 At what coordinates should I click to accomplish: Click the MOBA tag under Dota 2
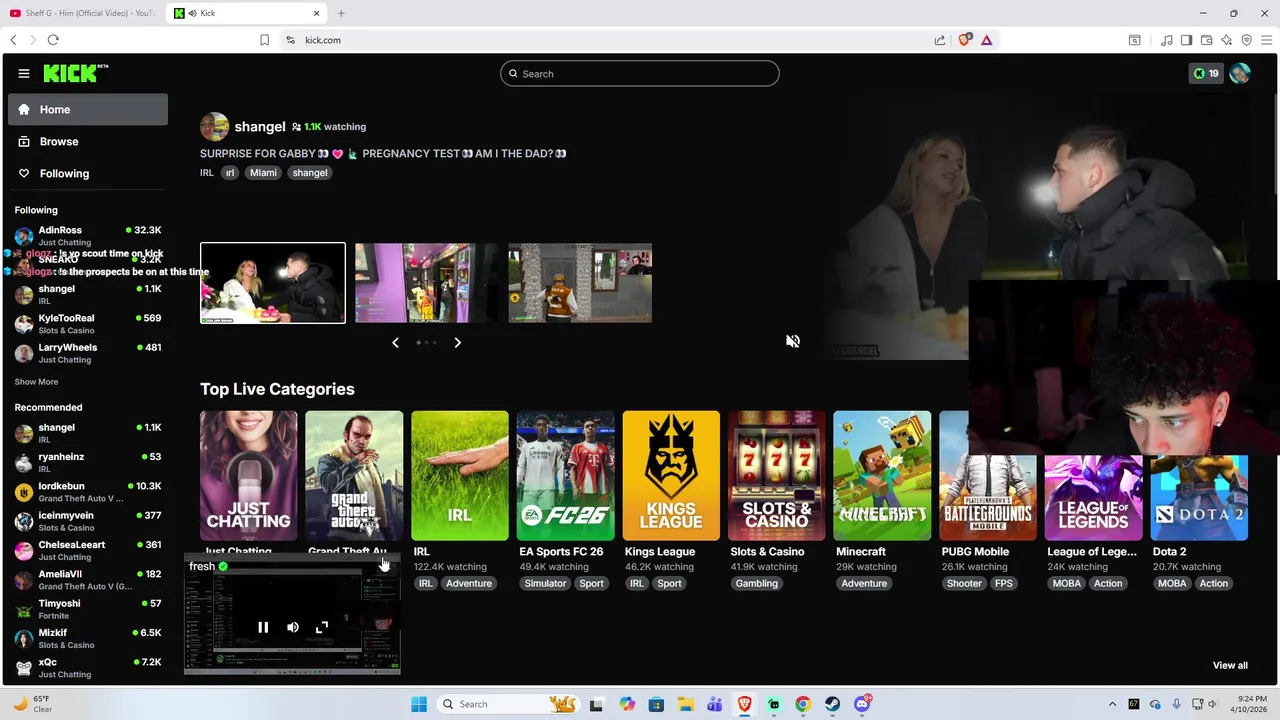(x=1172, y=584)
